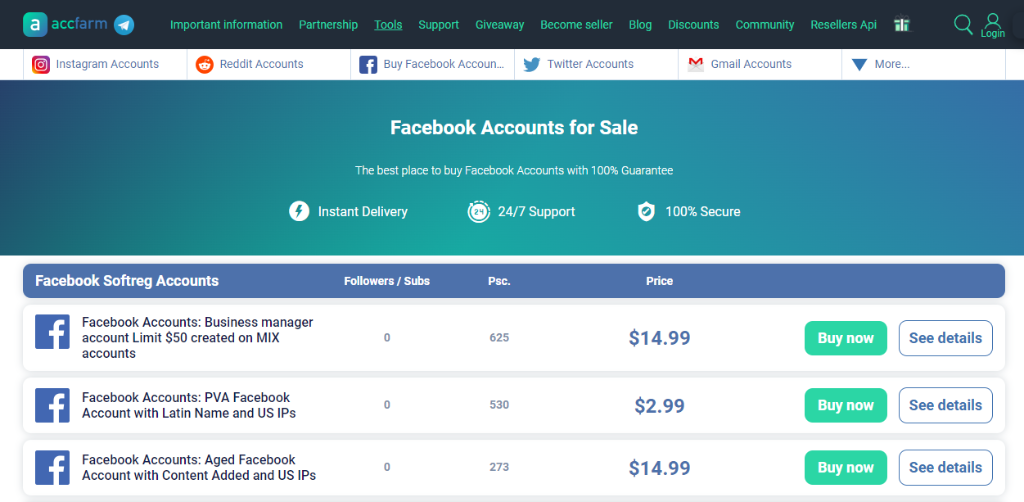The height and width of the screenshot is (502, 1024).
Task: Buy now the $50 Business manager account
Action: coord(846,338)
